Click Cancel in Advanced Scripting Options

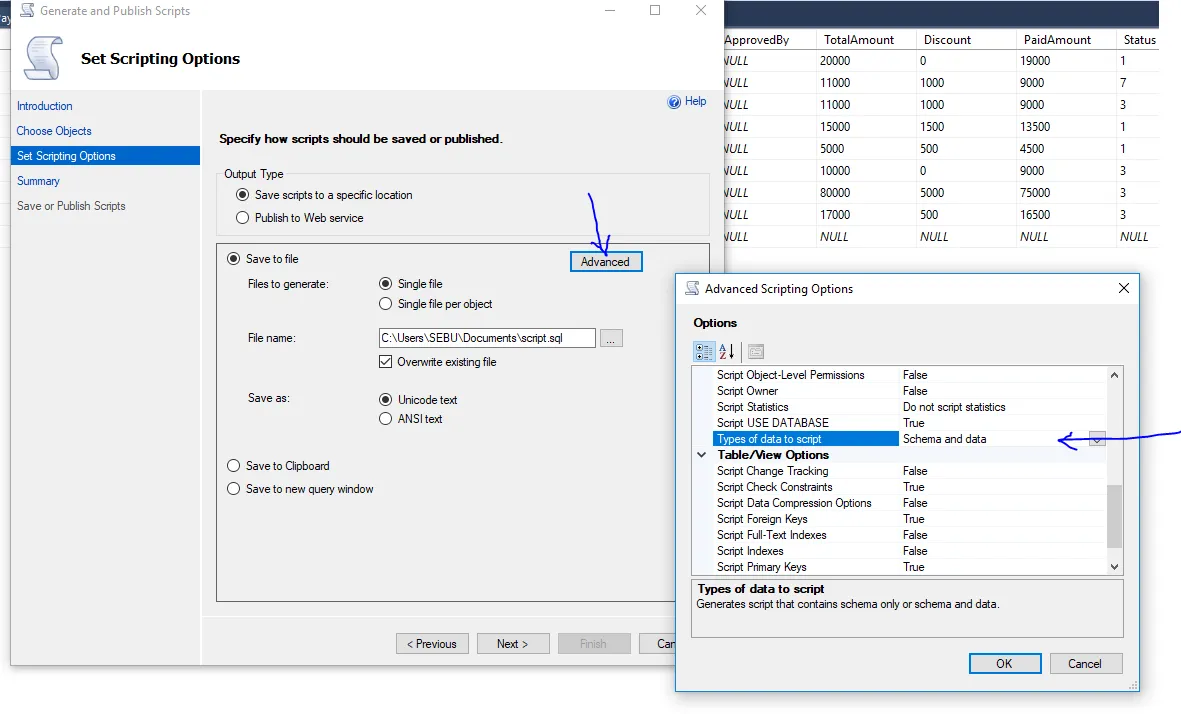1085,664
